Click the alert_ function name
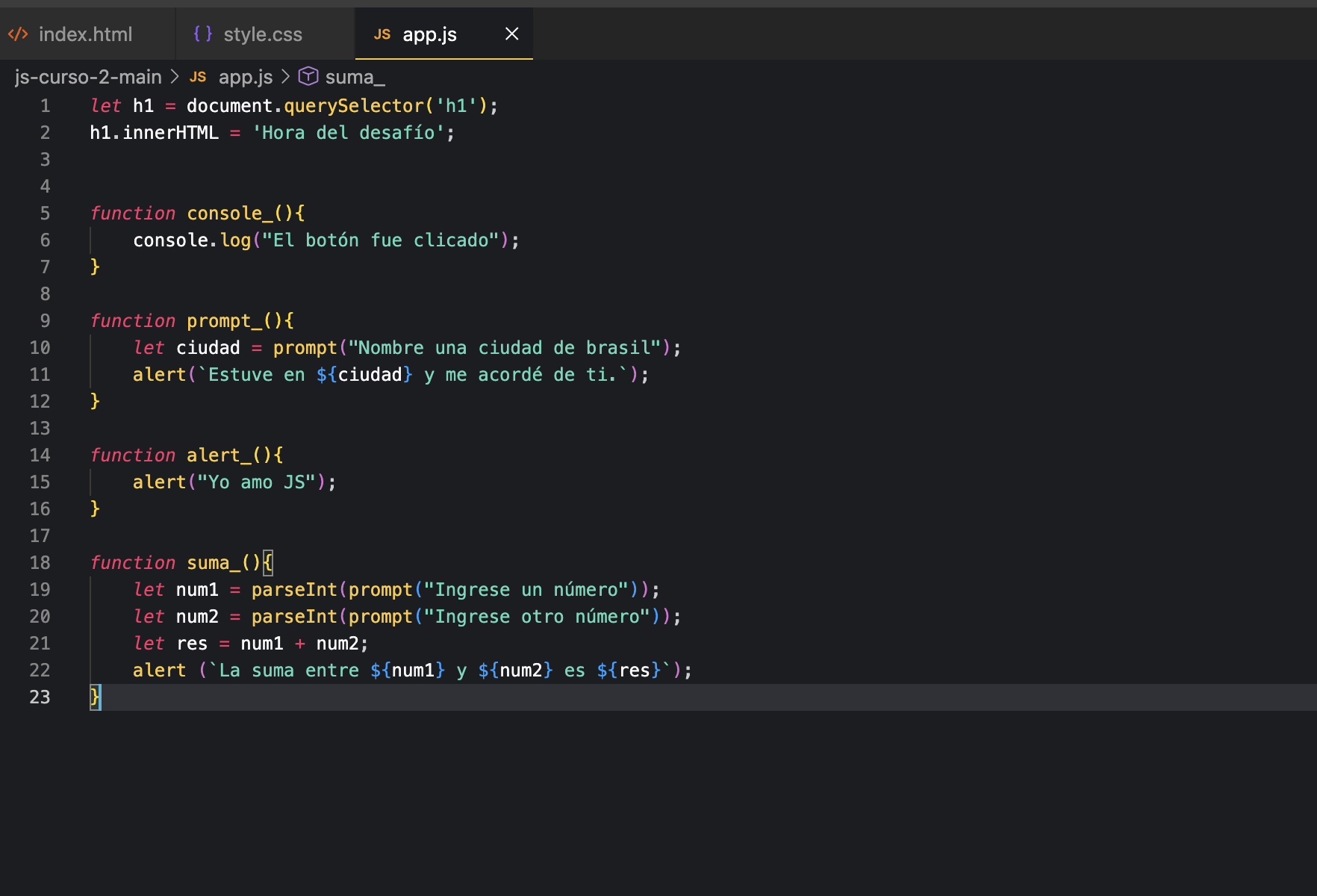The width and height of the screenshot is (1317, 896). click(219, 455)
